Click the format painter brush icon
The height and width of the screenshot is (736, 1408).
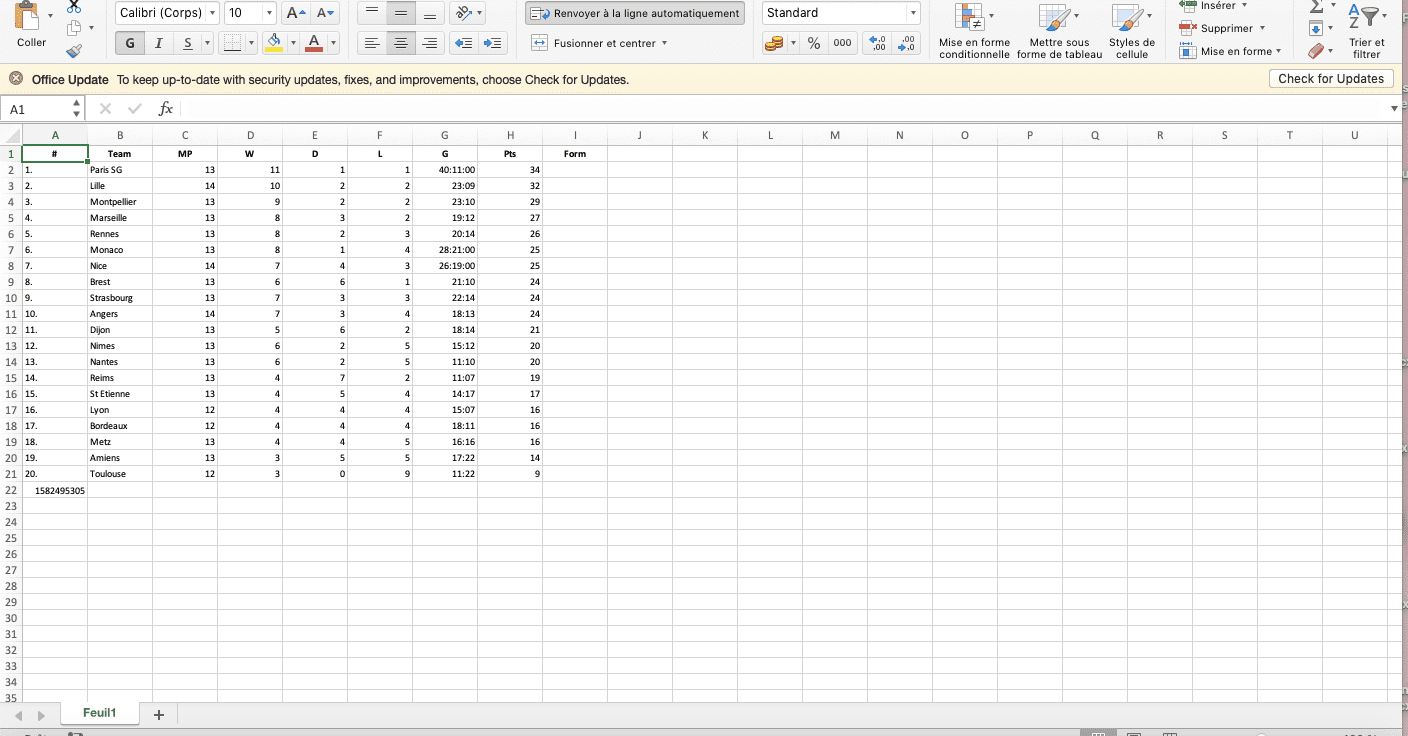click(x=74, y=51)
